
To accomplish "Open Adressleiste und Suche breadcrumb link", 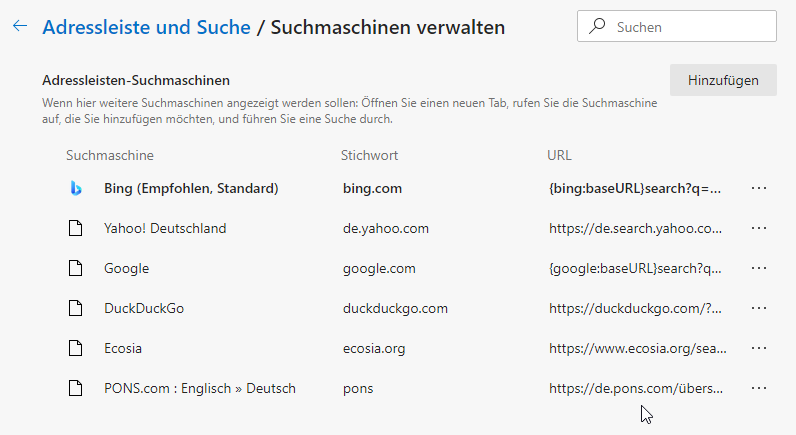I will [x=146, y=27].
